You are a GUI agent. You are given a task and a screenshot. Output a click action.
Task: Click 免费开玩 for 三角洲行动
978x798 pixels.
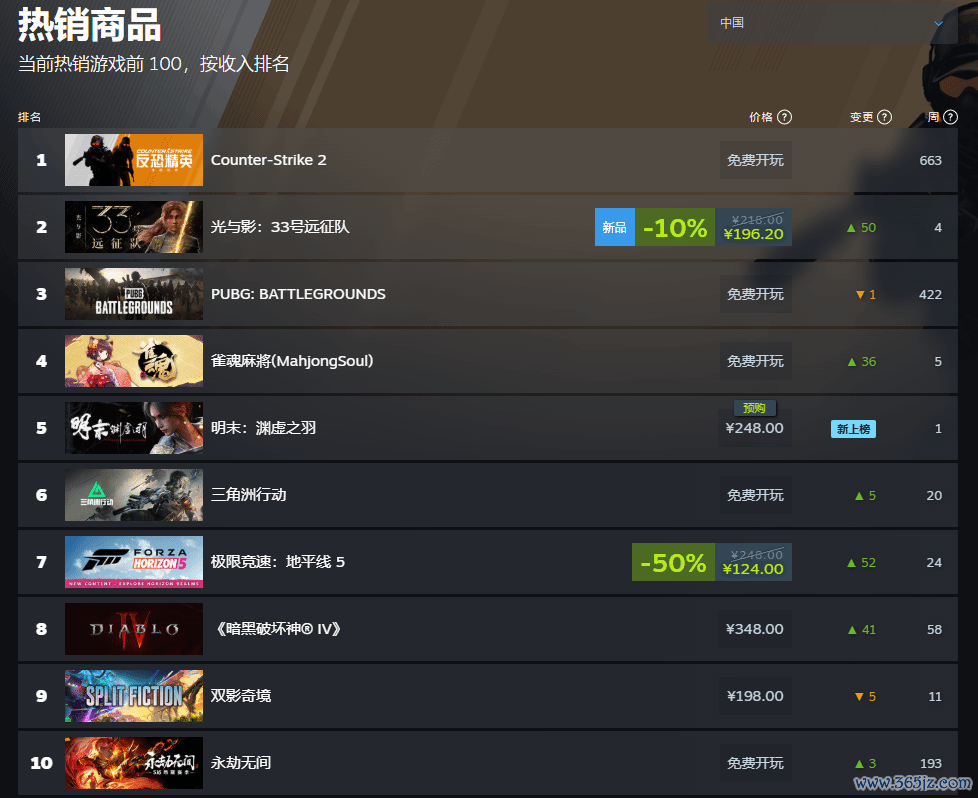(755, 495)
